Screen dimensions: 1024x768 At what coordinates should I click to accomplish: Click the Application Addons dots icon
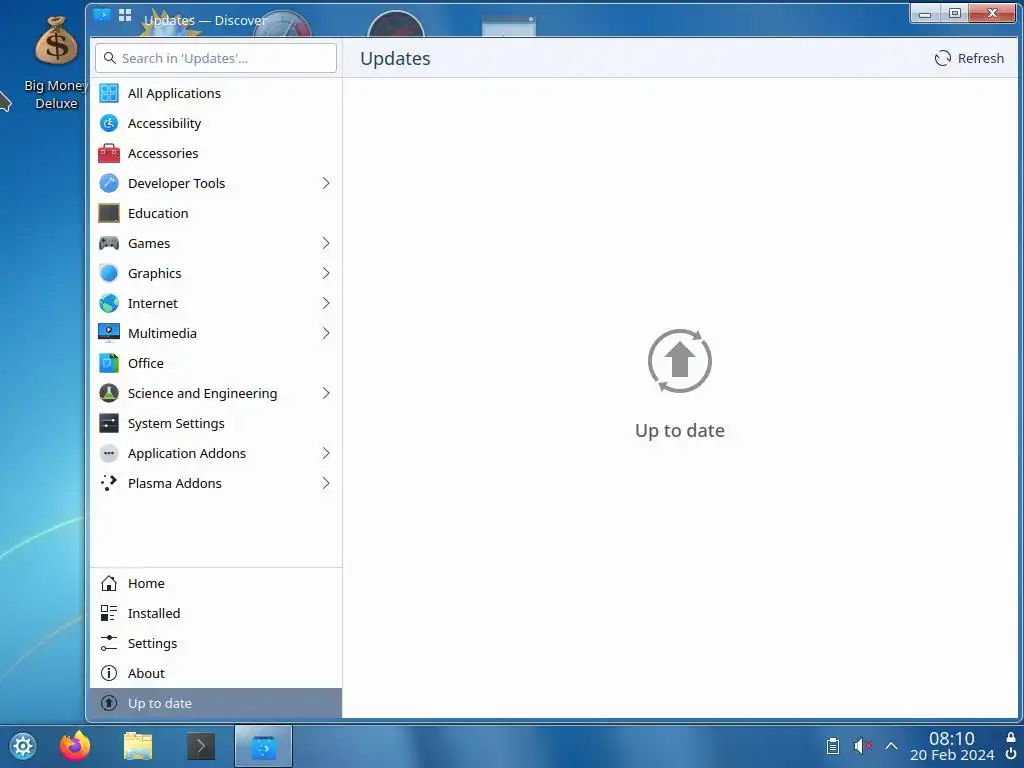coord(109,453)
